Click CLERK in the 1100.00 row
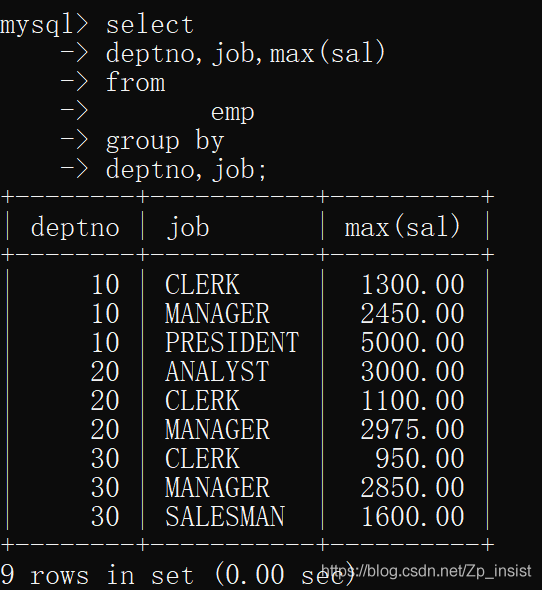Screen dimensions: 542x590 tap(202, 400)
